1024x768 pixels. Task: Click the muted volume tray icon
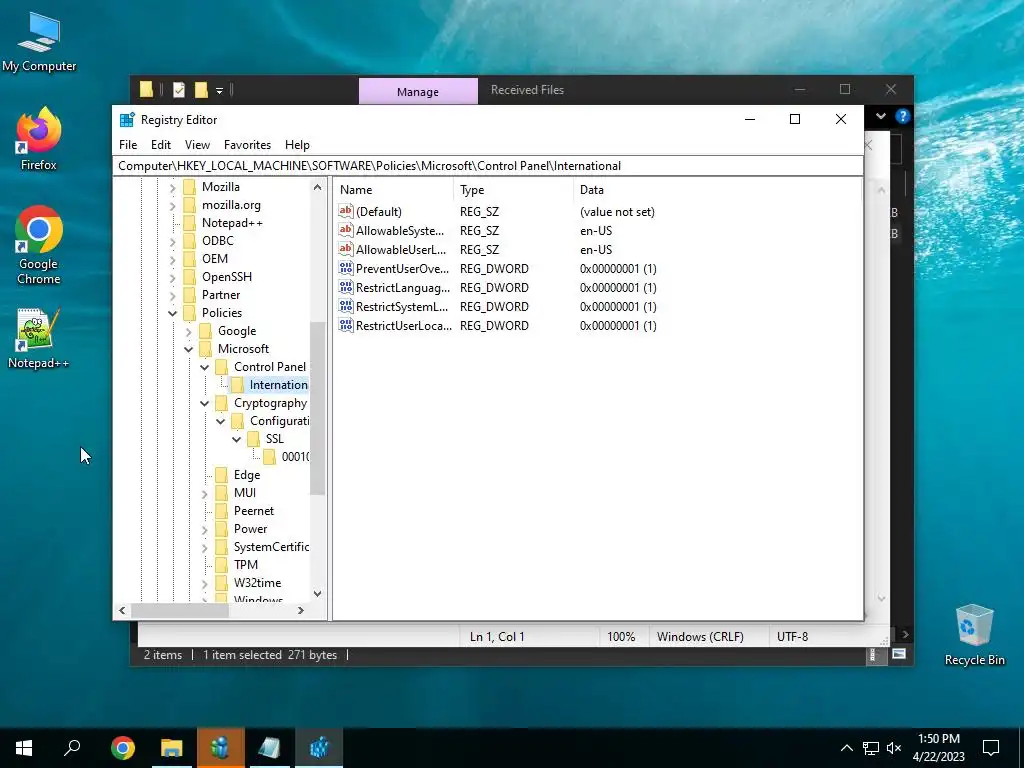coord(894,748)
